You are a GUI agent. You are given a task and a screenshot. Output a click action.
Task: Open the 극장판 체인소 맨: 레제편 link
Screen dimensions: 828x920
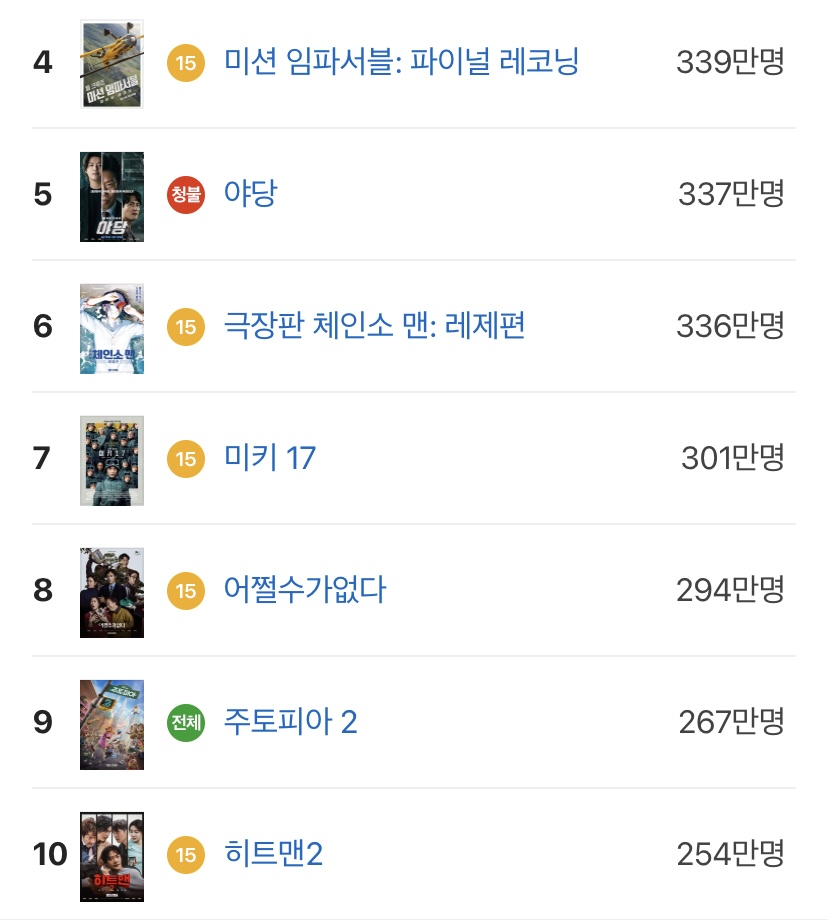[374, 326]
